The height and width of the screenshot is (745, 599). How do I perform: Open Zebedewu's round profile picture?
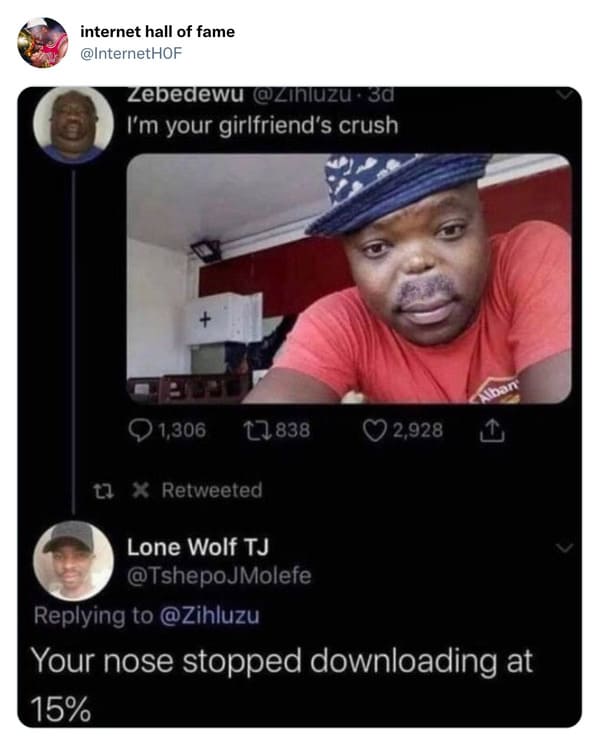point(74,123)
